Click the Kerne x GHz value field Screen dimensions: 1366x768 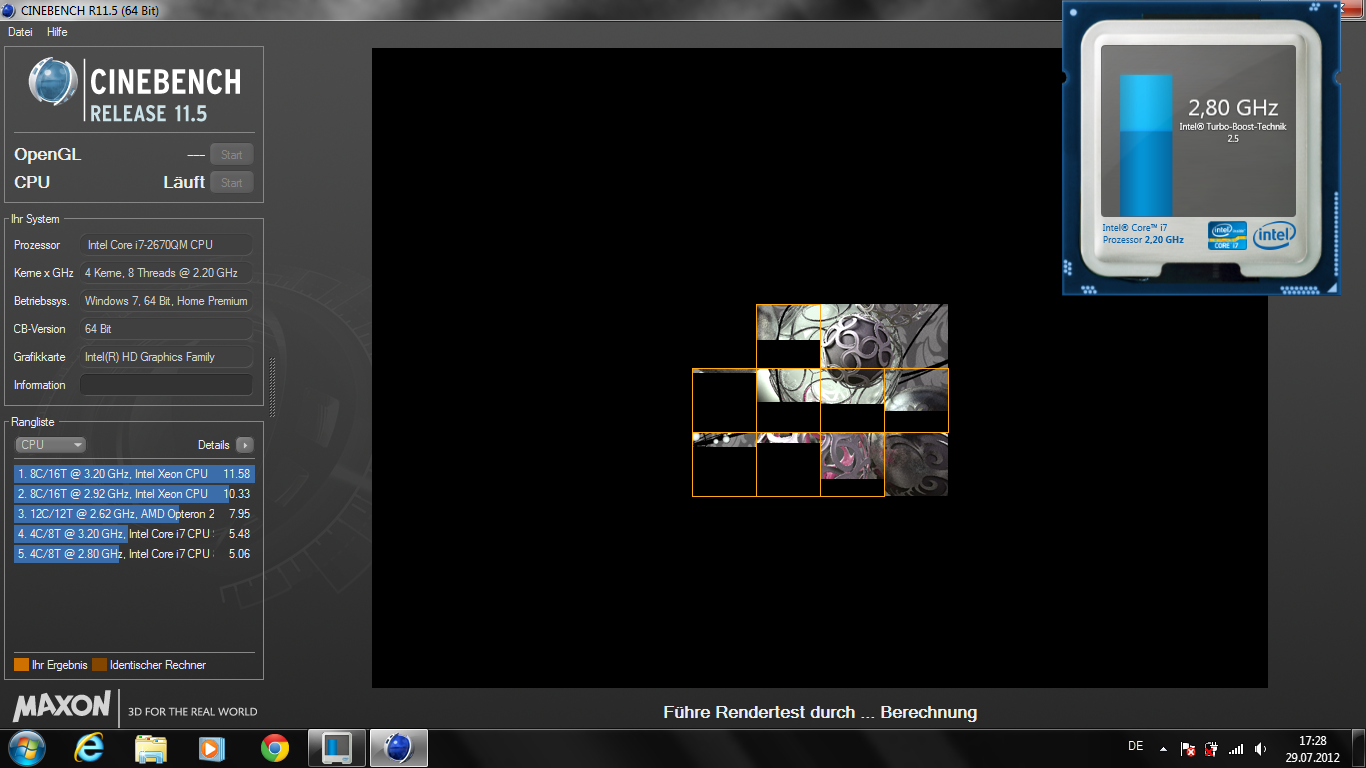166,273
